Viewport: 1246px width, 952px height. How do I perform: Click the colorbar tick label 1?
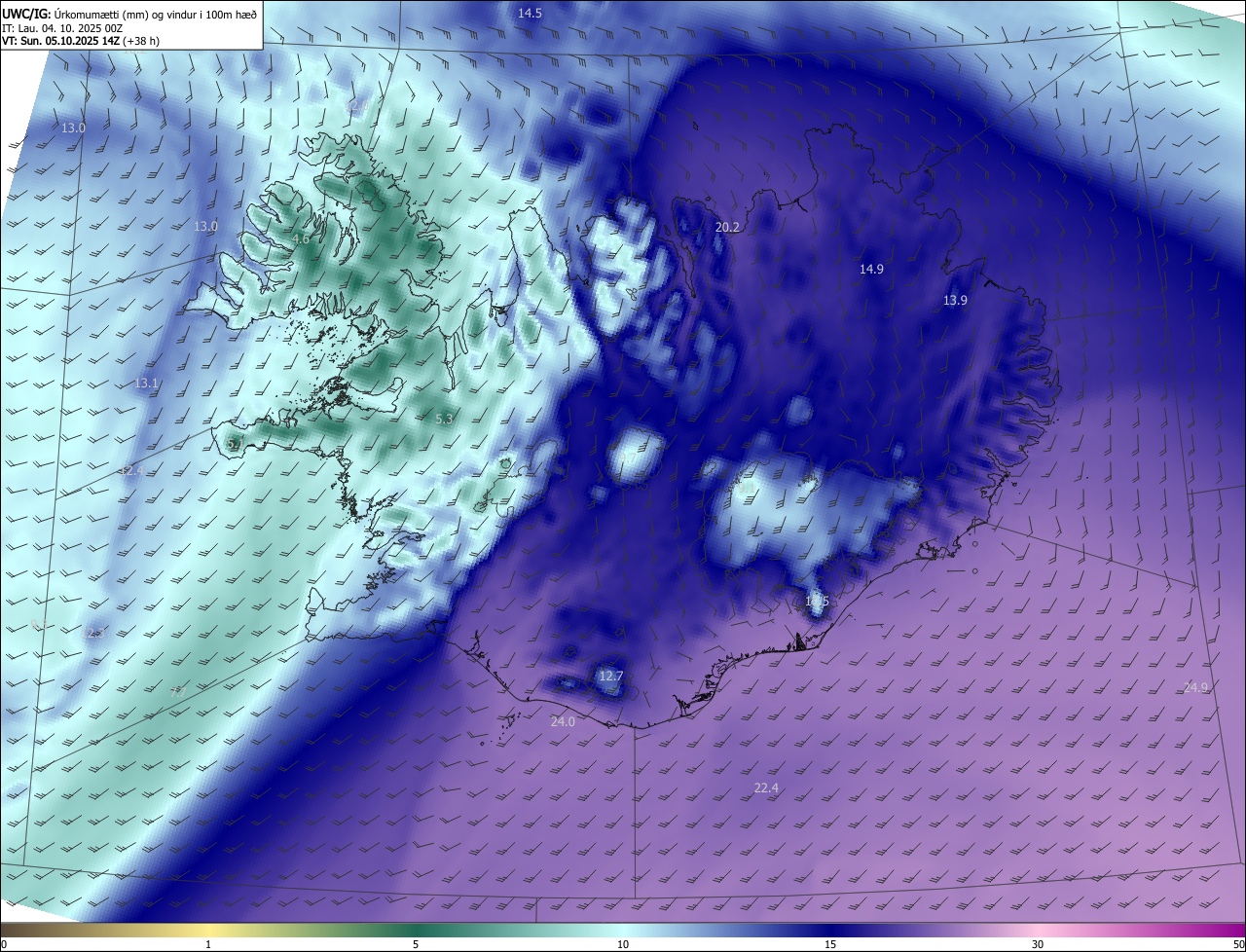pyautogui.click(x=208, y=944)
